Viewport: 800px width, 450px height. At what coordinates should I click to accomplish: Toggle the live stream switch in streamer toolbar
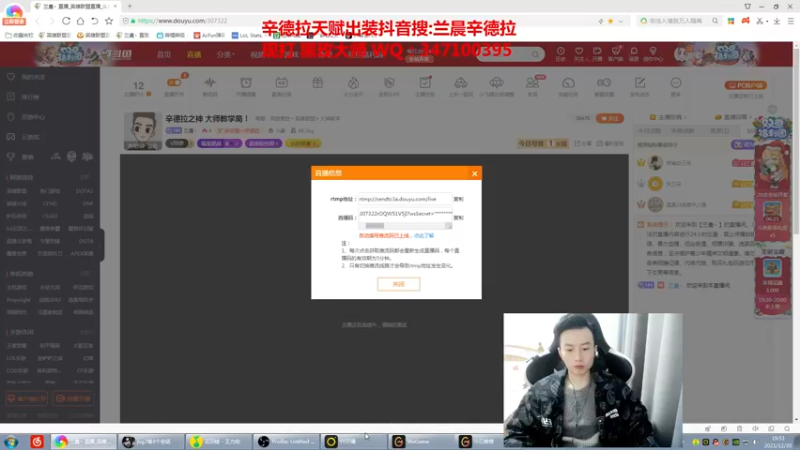pos(174,83)
